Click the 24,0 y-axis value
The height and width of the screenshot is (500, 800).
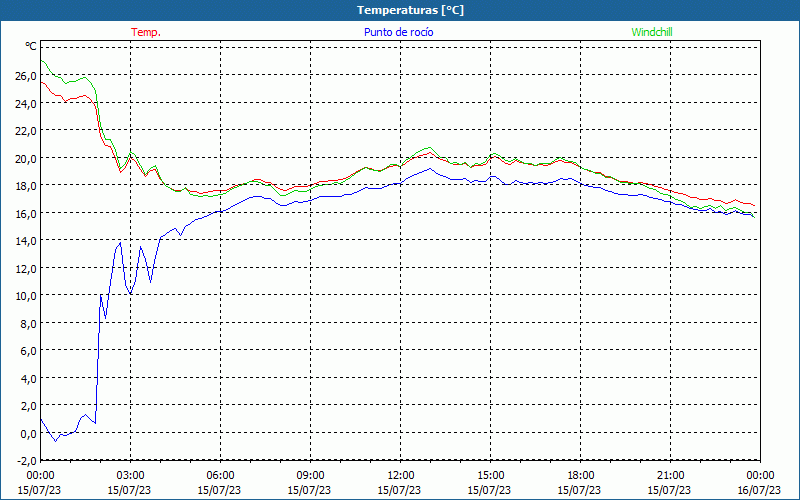(27, 104)
